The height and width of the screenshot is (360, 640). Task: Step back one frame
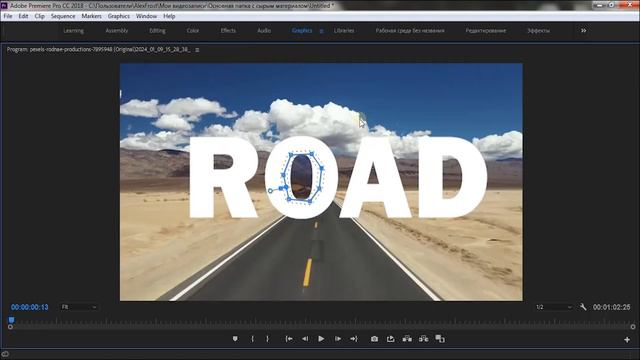[305, 339]
